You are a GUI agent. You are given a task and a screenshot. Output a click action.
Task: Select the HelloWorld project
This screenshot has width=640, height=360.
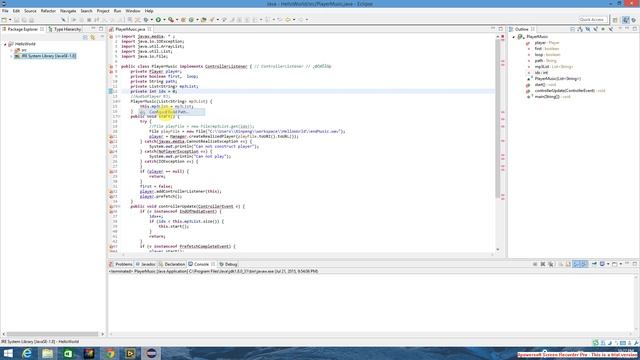pyautogui.click(x=25, y=44)
